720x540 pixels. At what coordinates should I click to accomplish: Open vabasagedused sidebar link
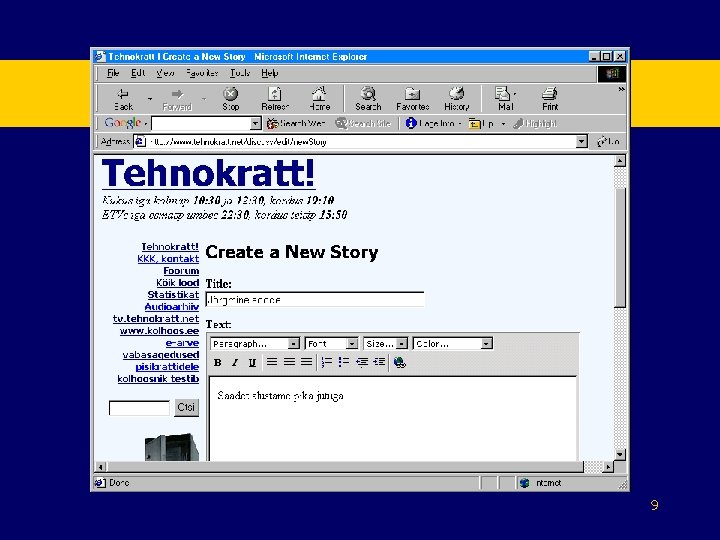[x=161, y=354]
